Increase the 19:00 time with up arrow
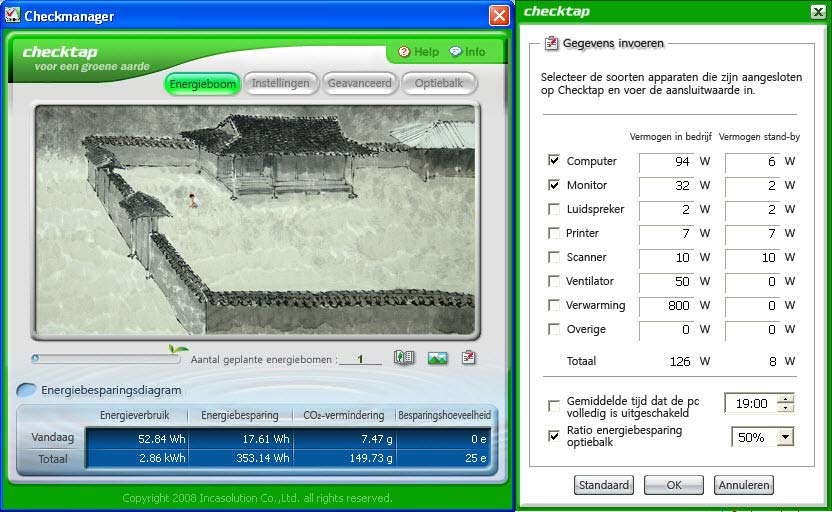832x512 pixels. click(x=786, y=399)
